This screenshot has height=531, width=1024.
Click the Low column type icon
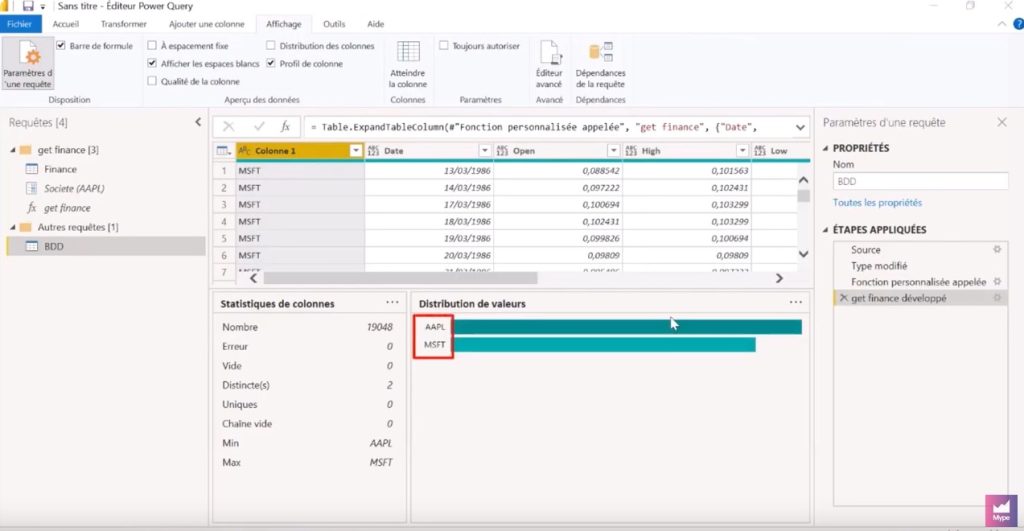pos(760,151)
